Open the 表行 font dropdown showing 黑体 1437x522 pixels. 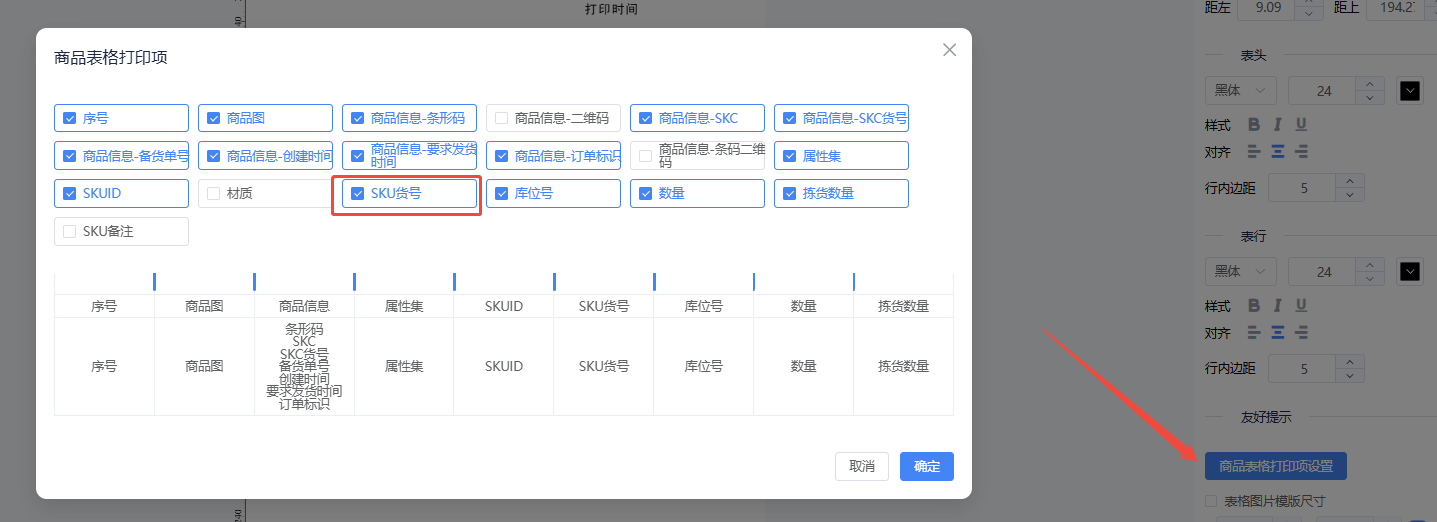[x=1240, y=271]
